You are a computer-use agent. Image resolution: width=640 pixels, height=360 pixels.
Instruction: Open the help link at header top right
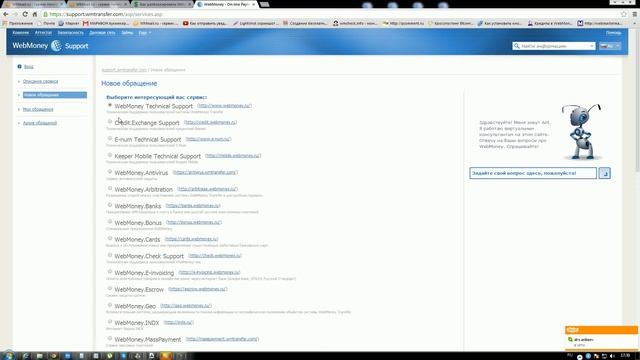[x=613, y=33]
